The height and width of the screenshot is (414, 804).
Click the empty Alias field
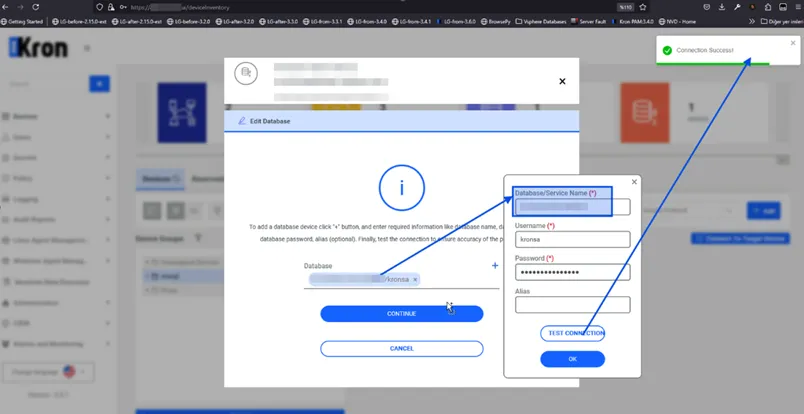[x=572, y=305]
